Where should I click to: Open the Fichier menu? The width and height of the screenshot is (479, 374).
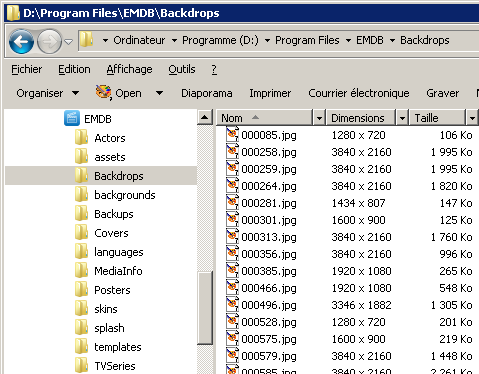[x=27, y=69]
